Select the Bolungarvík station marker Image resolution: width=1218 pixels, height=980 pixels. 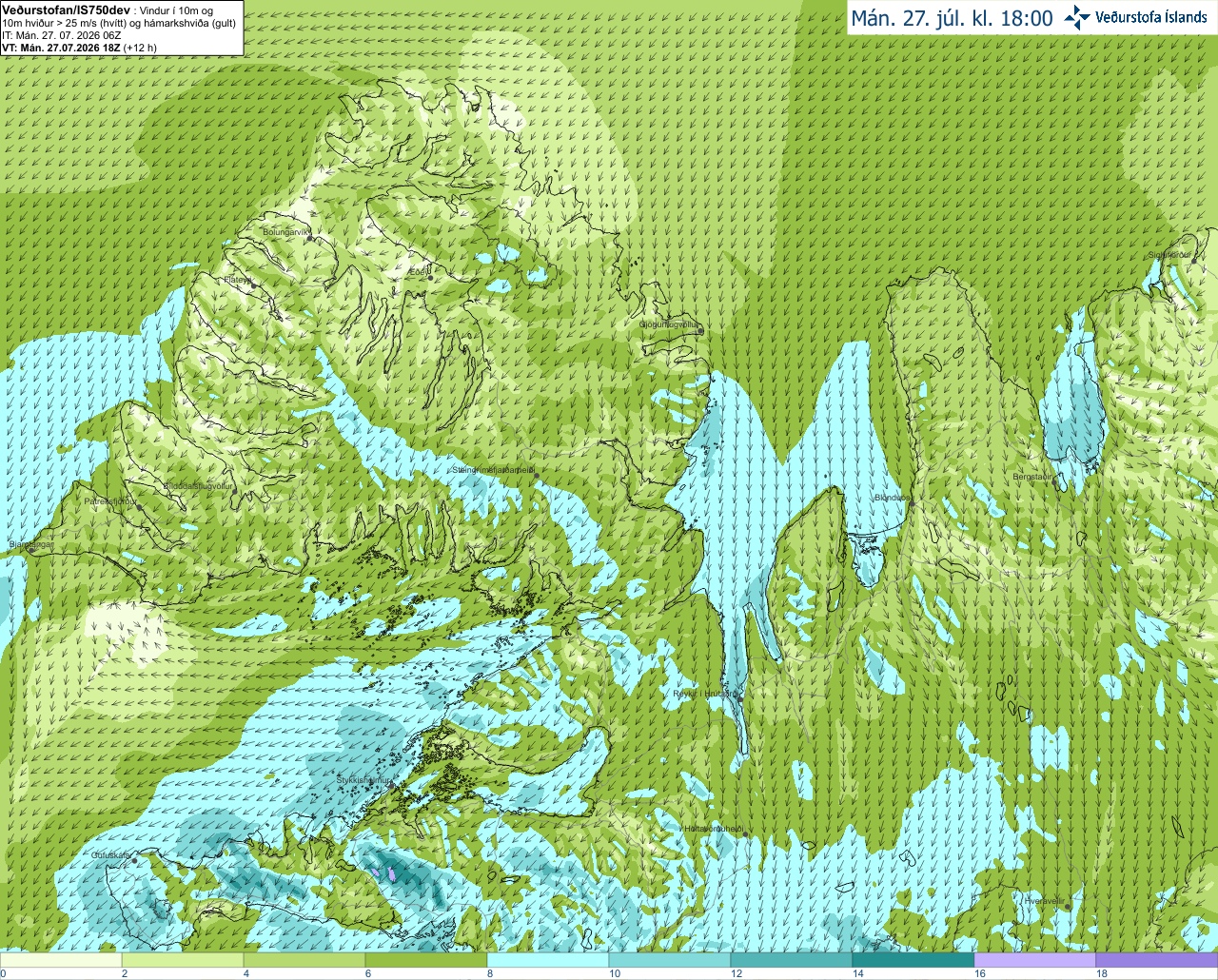click(x=309, y=239)
